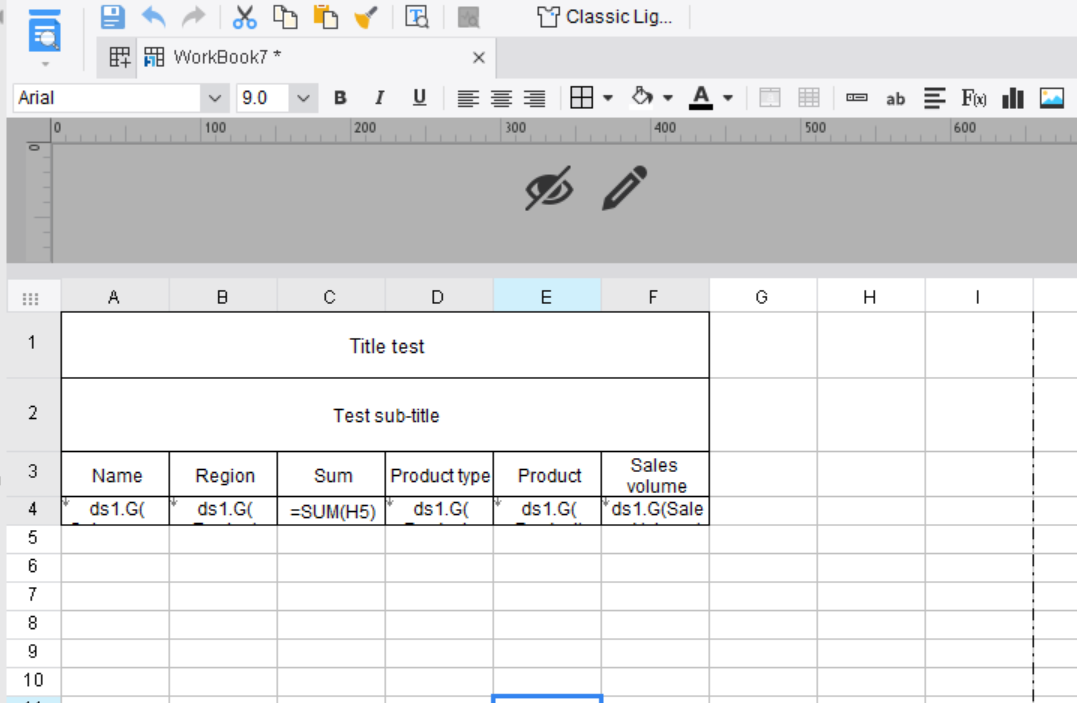Toggle italic formatting
The height and width of the screenshot is (703, 1077).
point(379,98)
